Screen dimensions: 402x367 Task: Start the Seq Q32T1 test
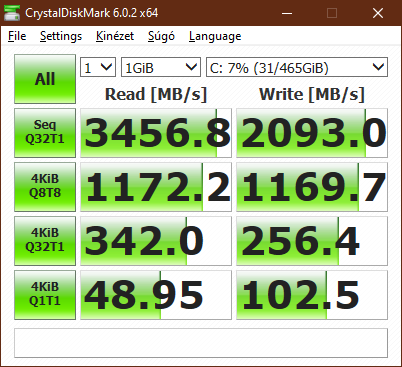45,133
